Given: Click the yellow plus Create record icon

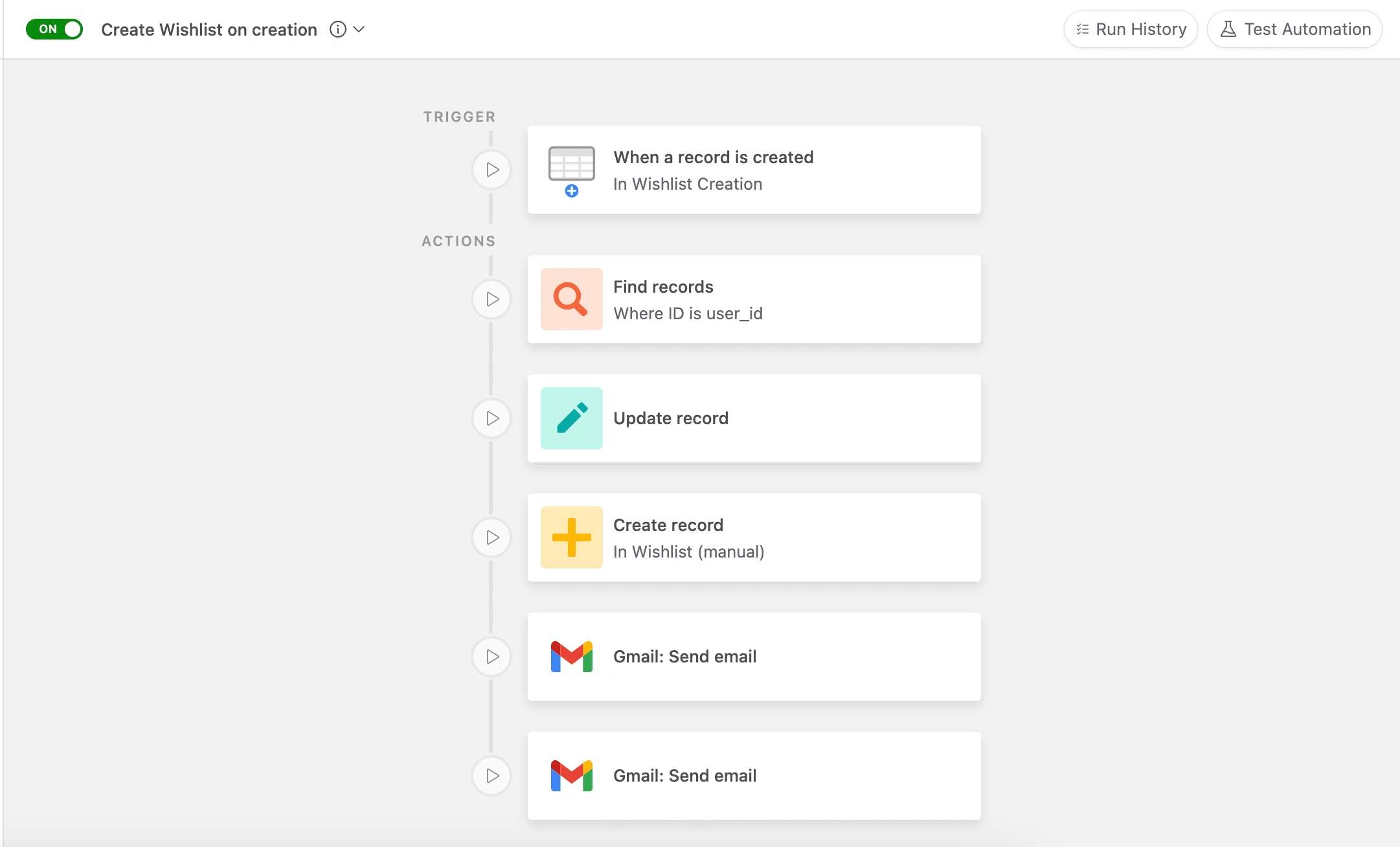Looking at the screenshot, I should tap(571, 537).
